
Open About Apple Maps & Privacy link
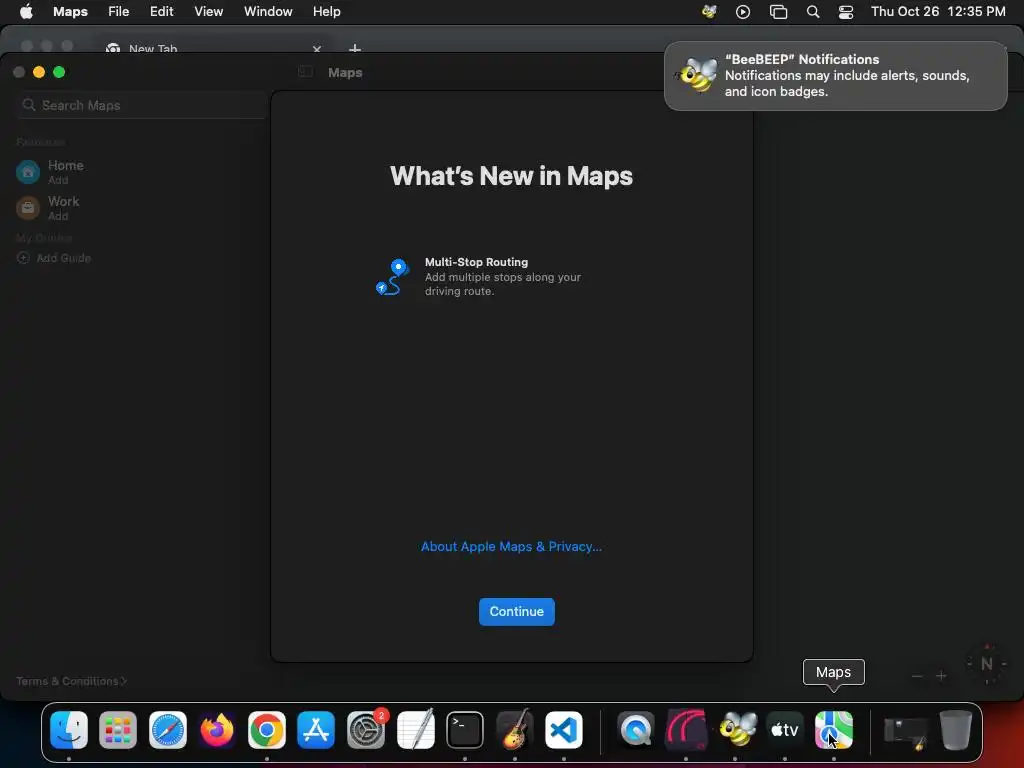(x=511, y=547)
